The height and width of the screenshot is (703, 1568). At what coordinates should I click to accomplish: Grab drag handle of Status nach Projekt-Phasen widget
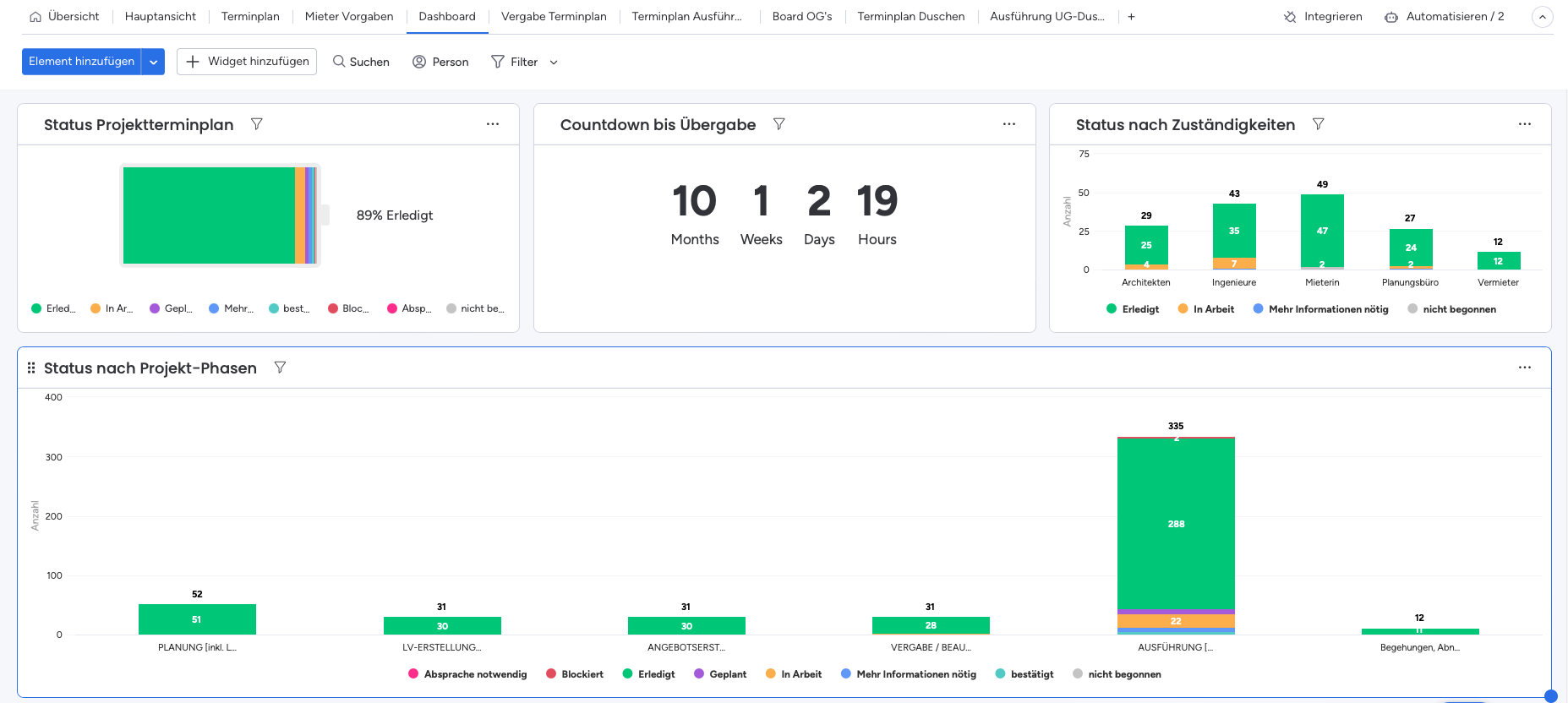31,368
